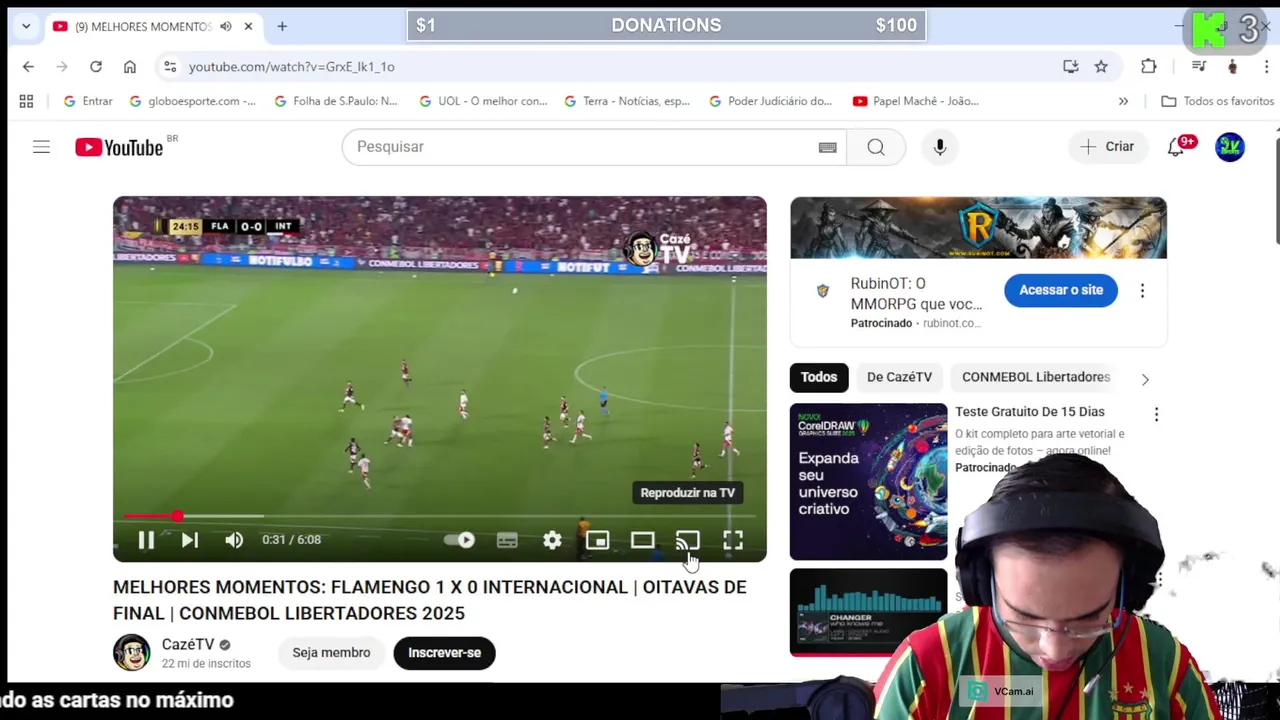Open the Changer ad thumbnail

(x=868, y=612)
